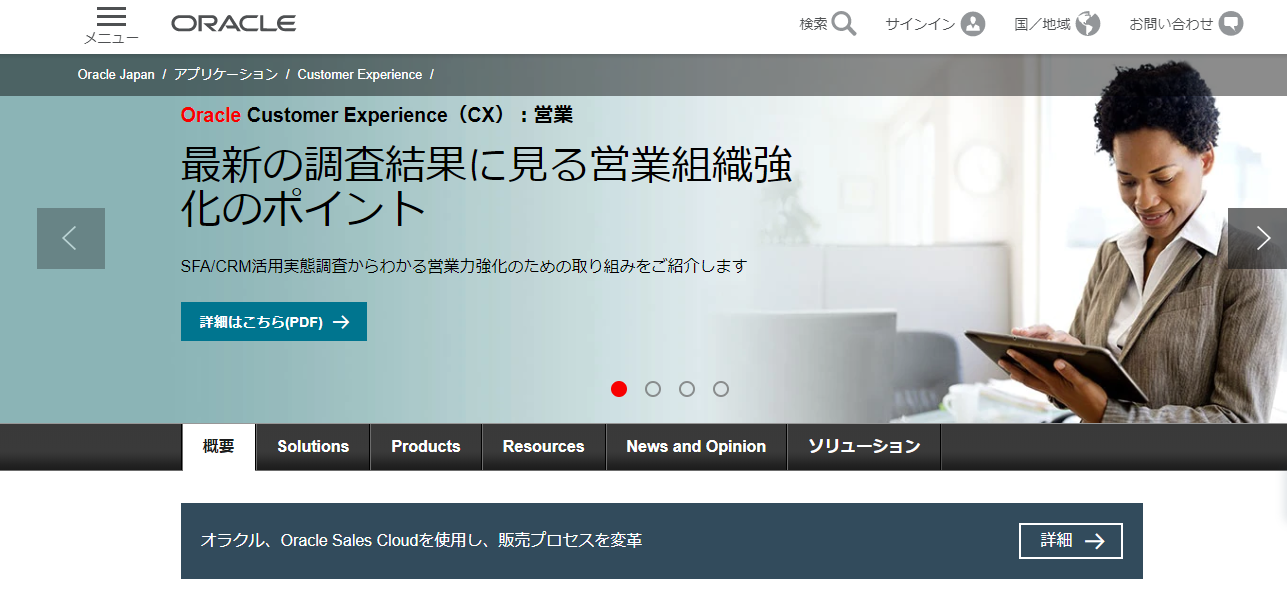
Task: Open the アプリケーション breadcrumb link
Action: point(226,75)
